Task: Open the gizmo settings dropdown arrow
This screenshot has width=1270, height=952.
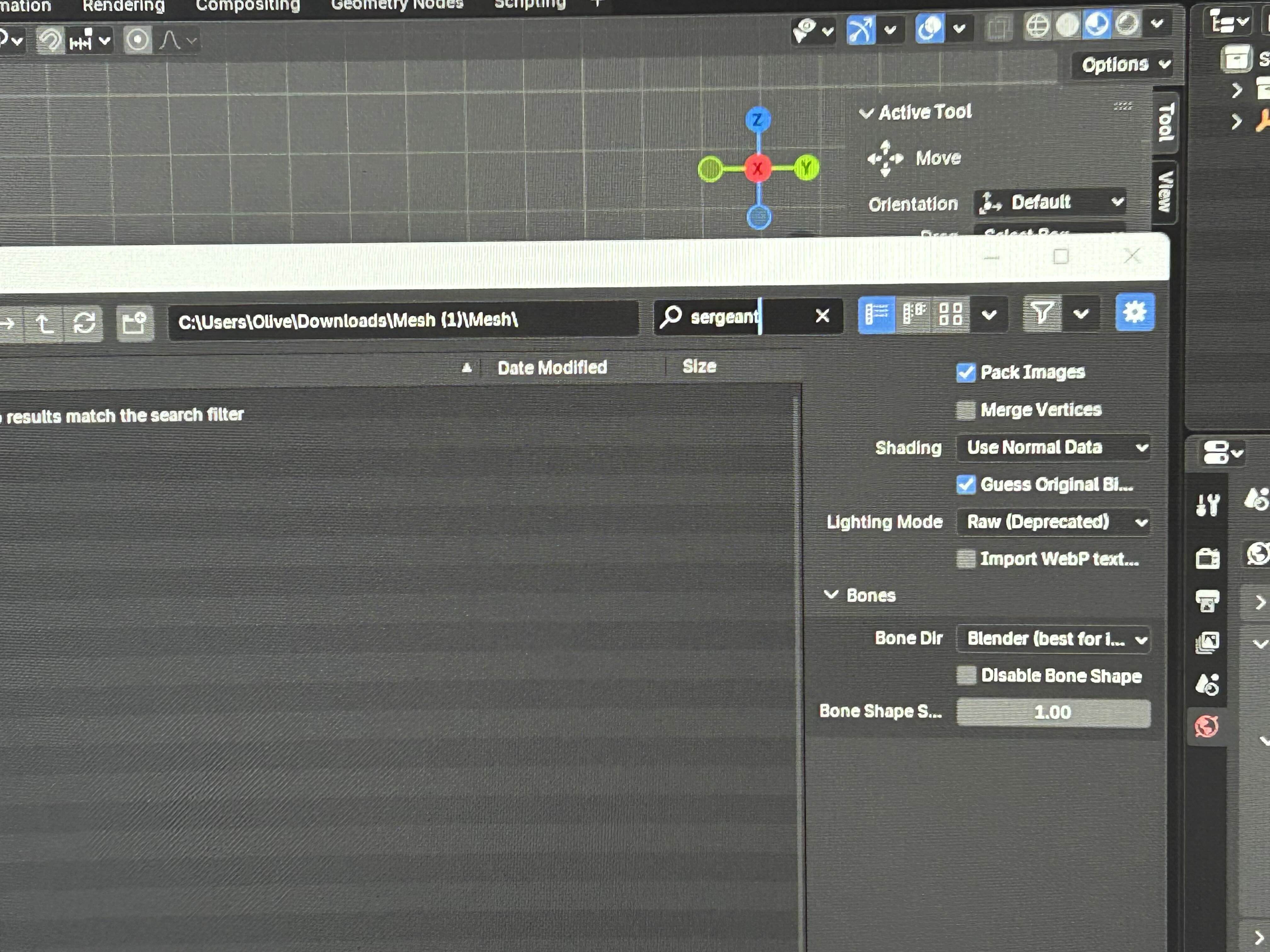Action: tap(890, 29)
